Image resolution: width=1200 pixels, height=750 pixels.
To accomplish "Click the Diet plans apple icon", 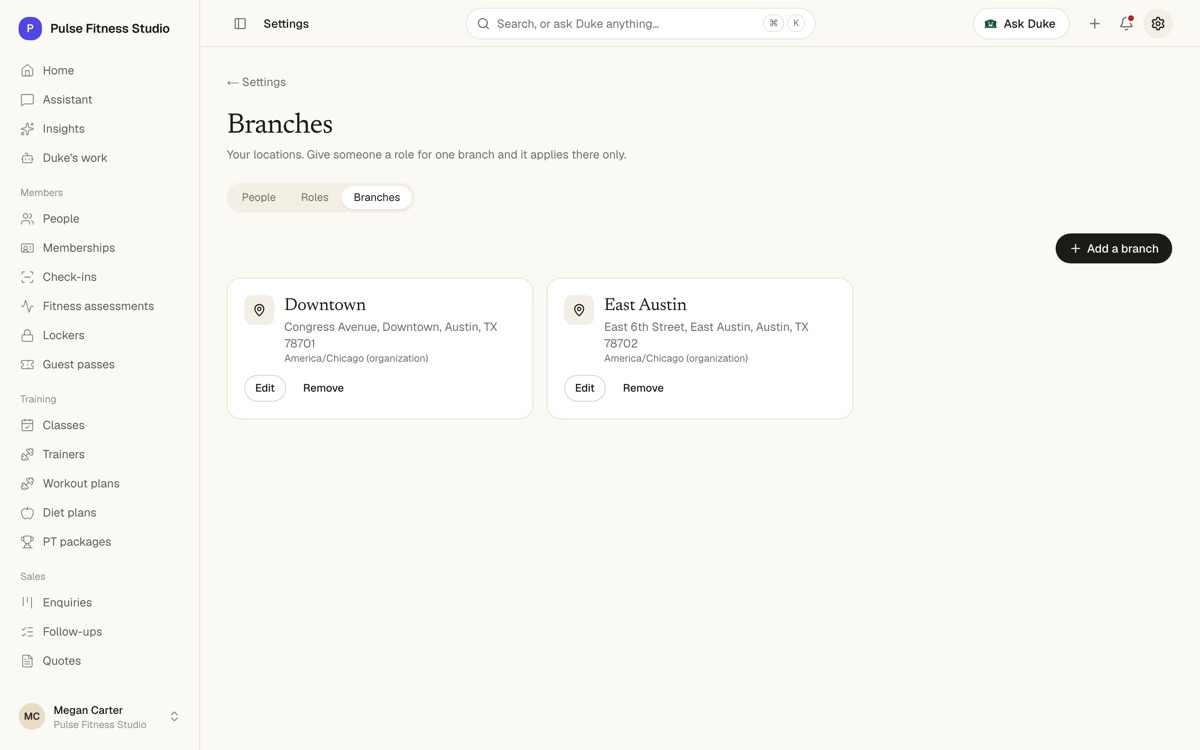I will pos(27,513).
